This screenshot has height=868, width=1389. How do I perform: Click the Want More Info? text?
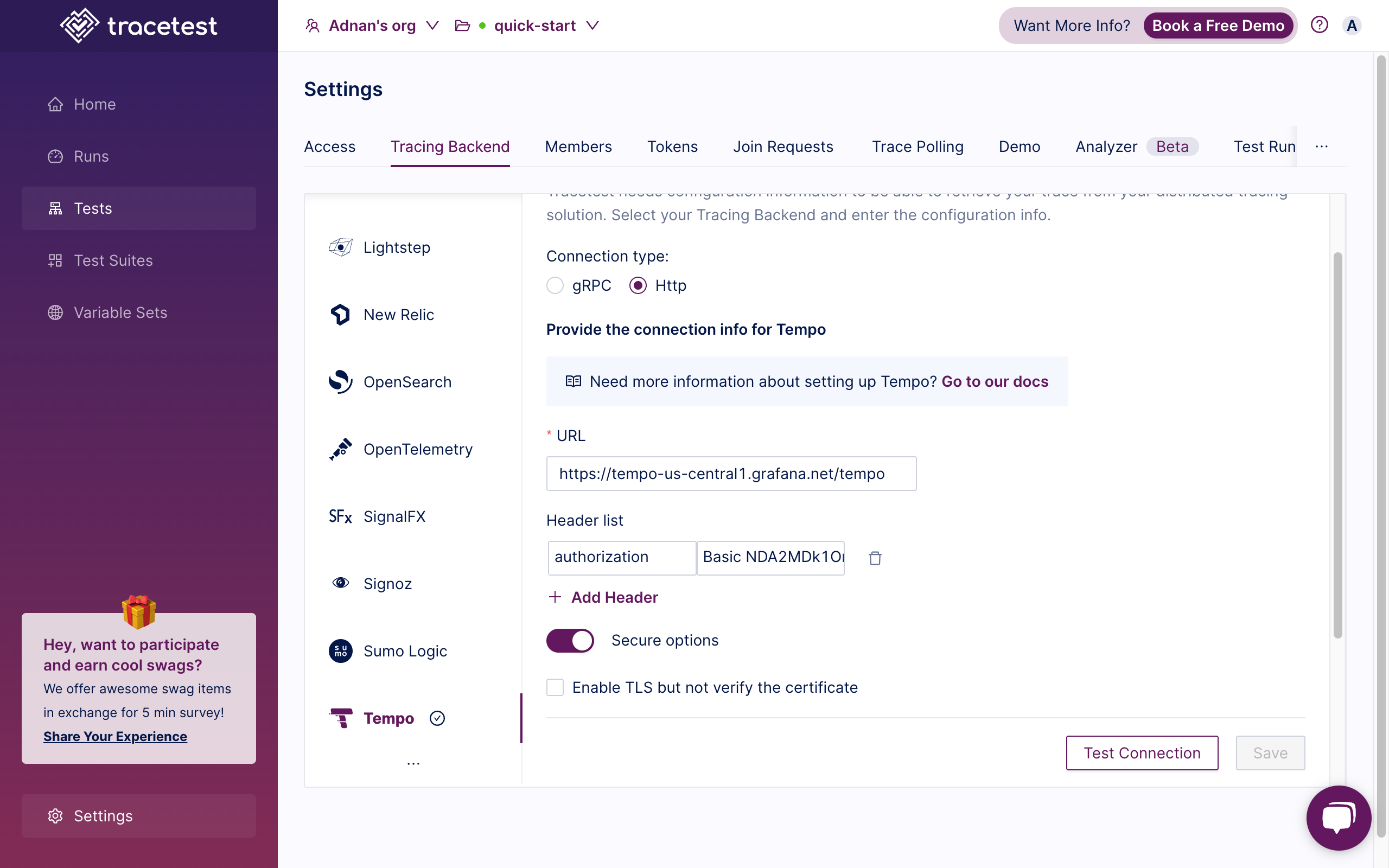pyautogui.click(x=1072, y=26)
